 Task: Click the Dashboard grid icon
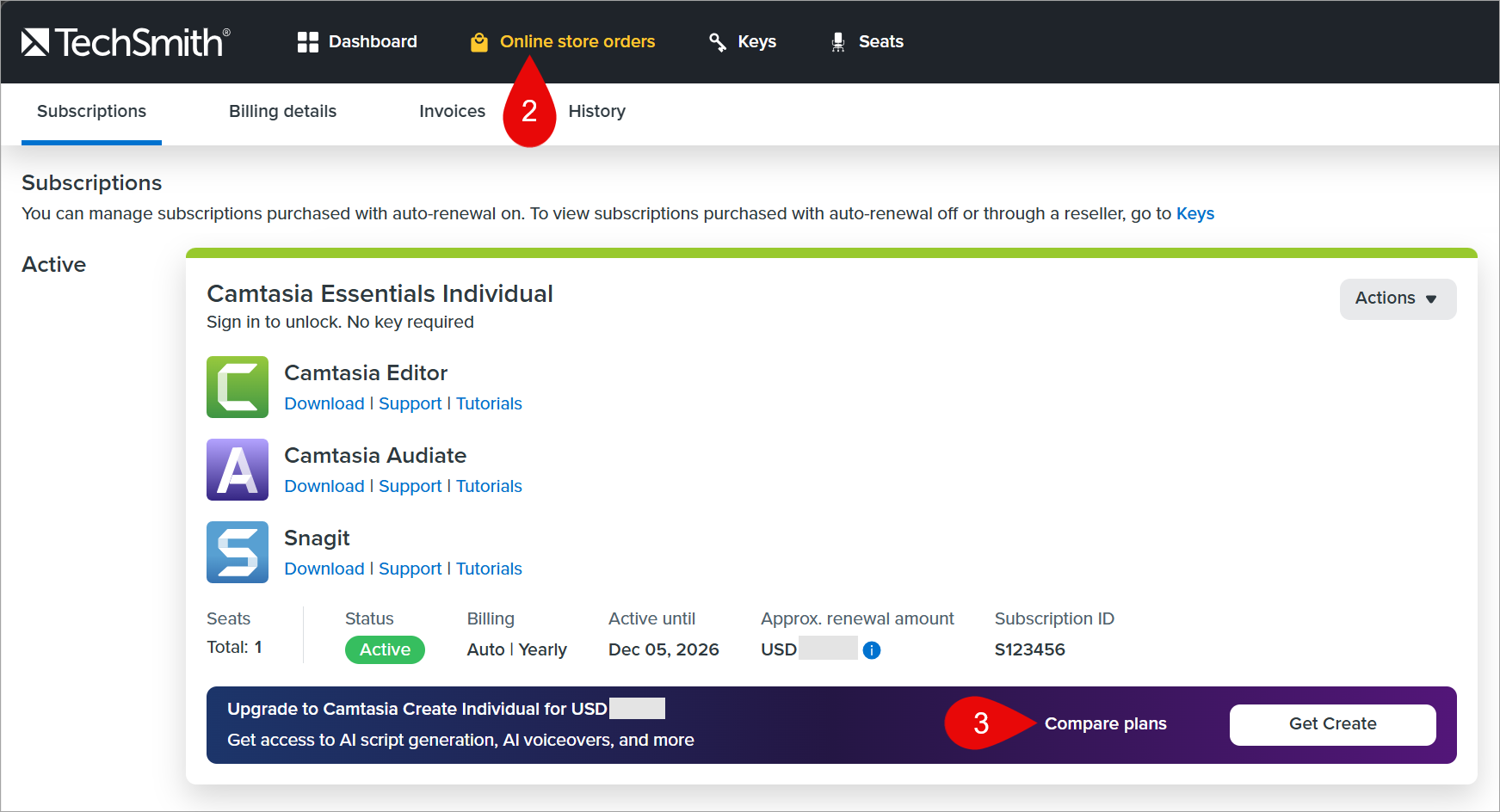(307, 42)
